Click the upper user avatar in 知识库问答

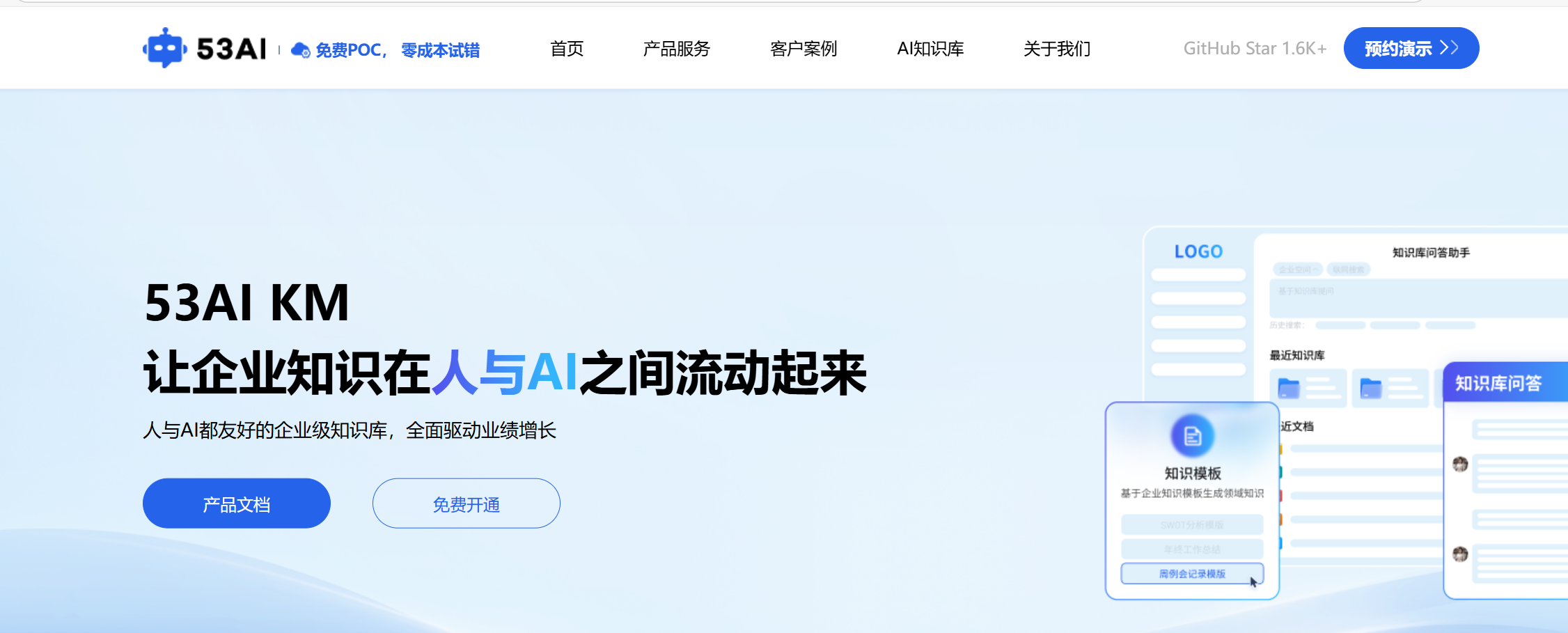(1460, 464)
